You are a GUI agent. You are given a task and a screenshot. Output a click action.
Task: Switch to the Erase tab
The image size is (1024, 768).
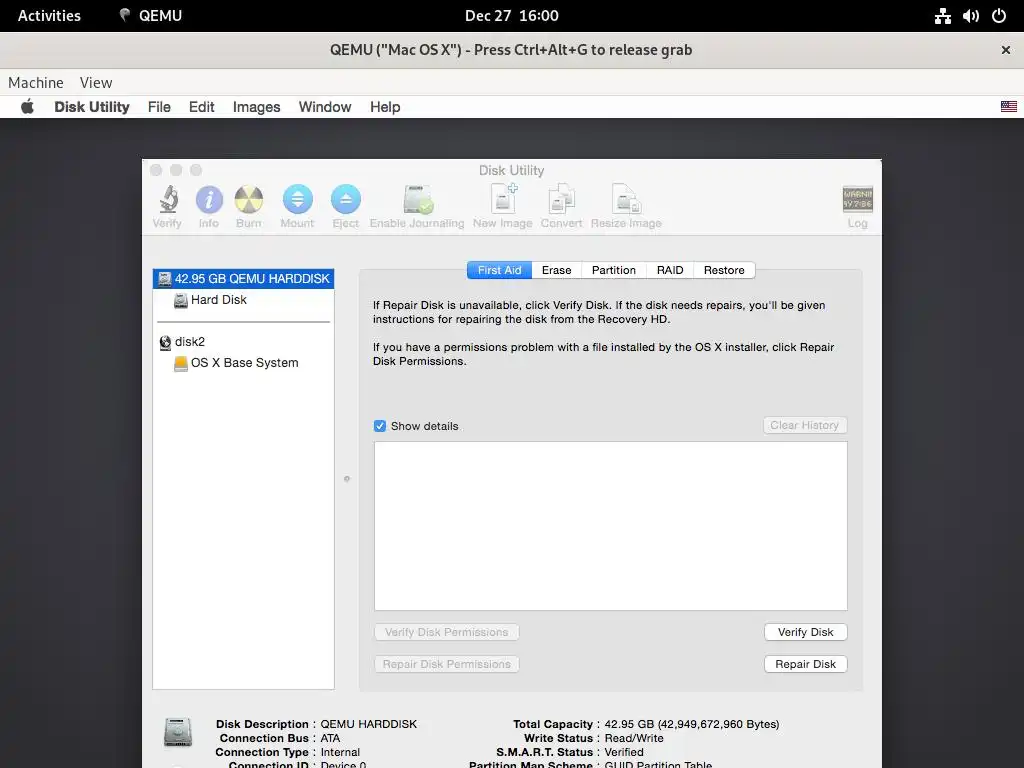[x=556, y=270]
